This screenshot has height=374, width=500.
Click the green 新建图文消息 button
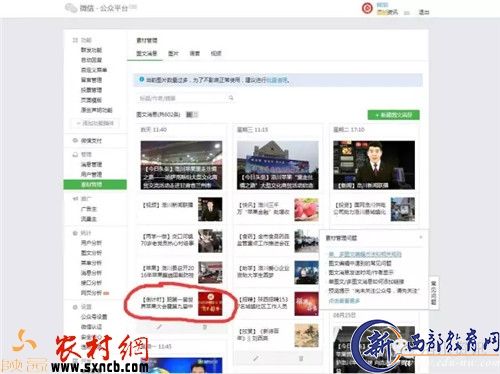pyautogui.click(x=394, y=115)
